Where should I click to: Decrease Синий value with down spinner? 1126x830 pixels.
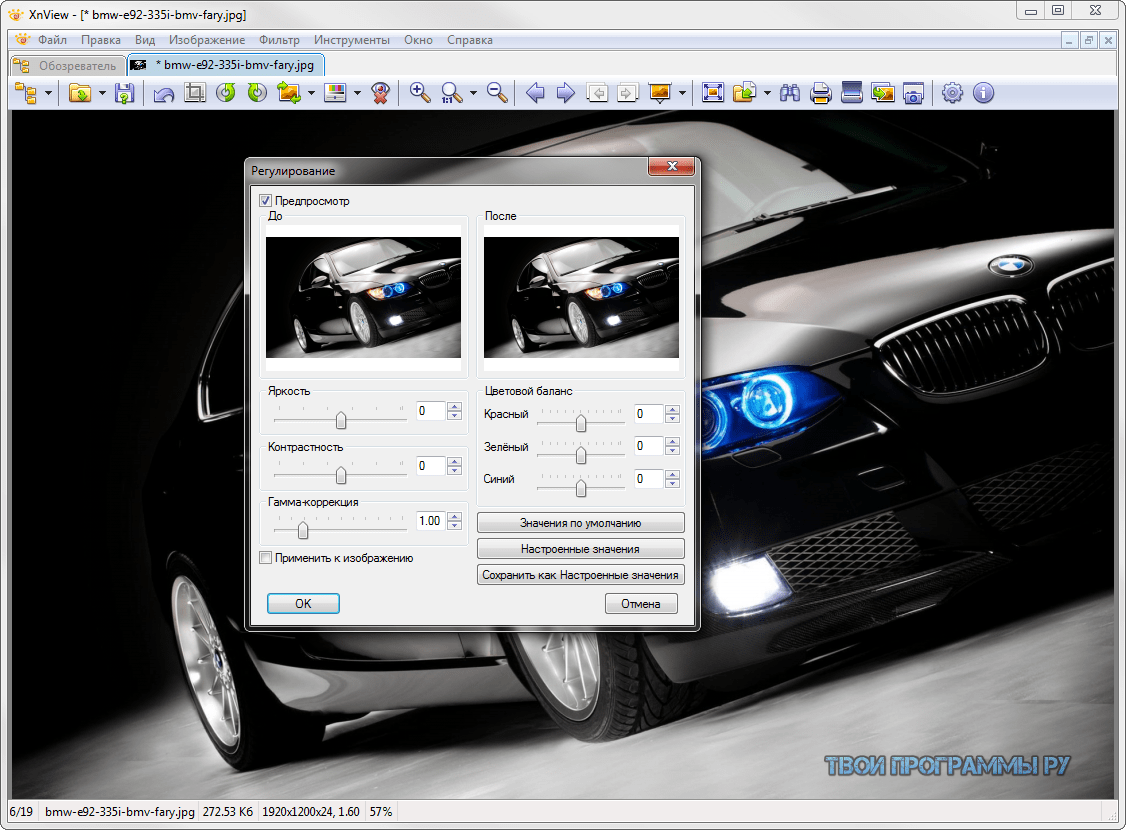(x=672, y=483)
